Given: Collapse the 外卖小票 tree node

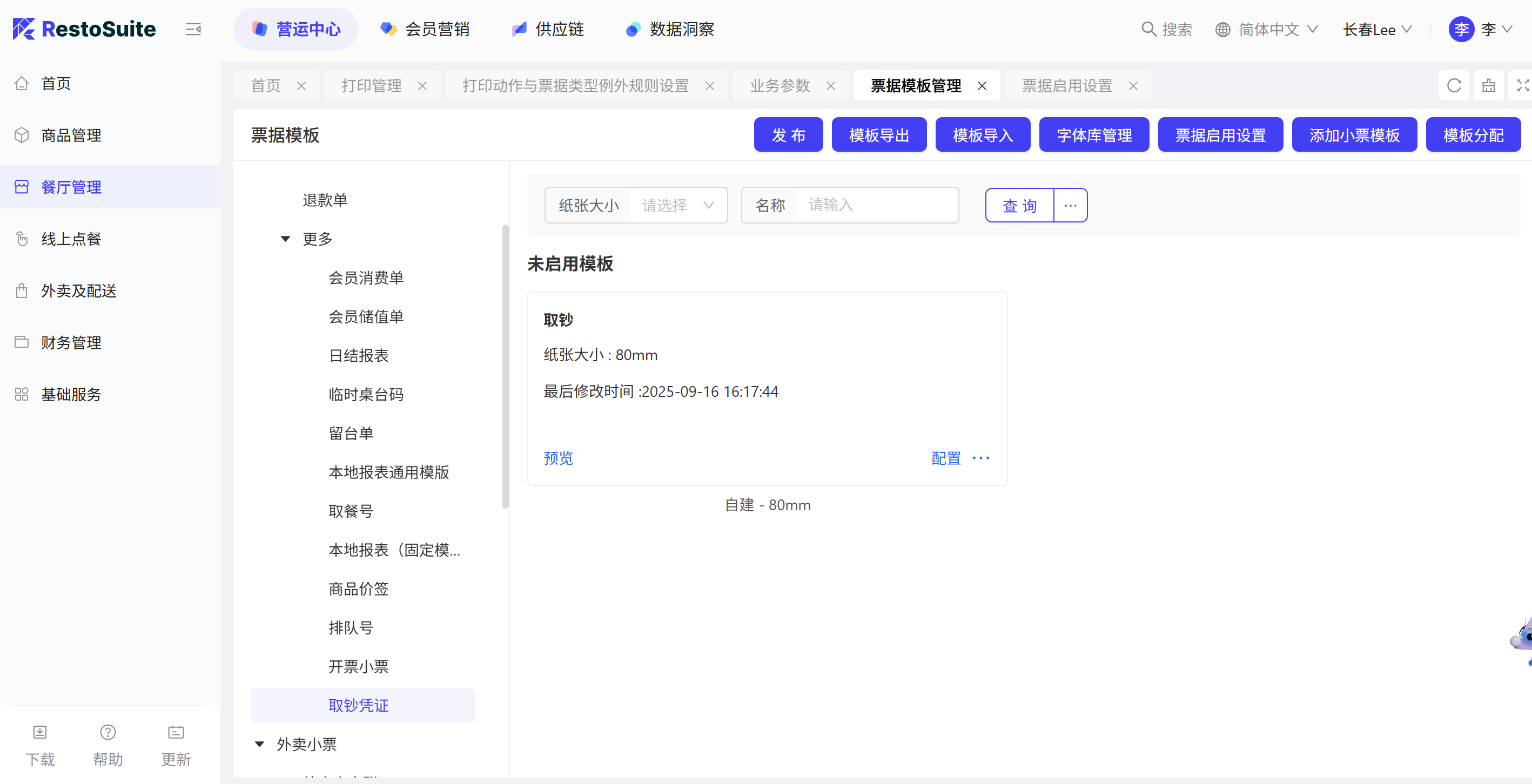Looking at the screenshot, I should coord(259,744).
